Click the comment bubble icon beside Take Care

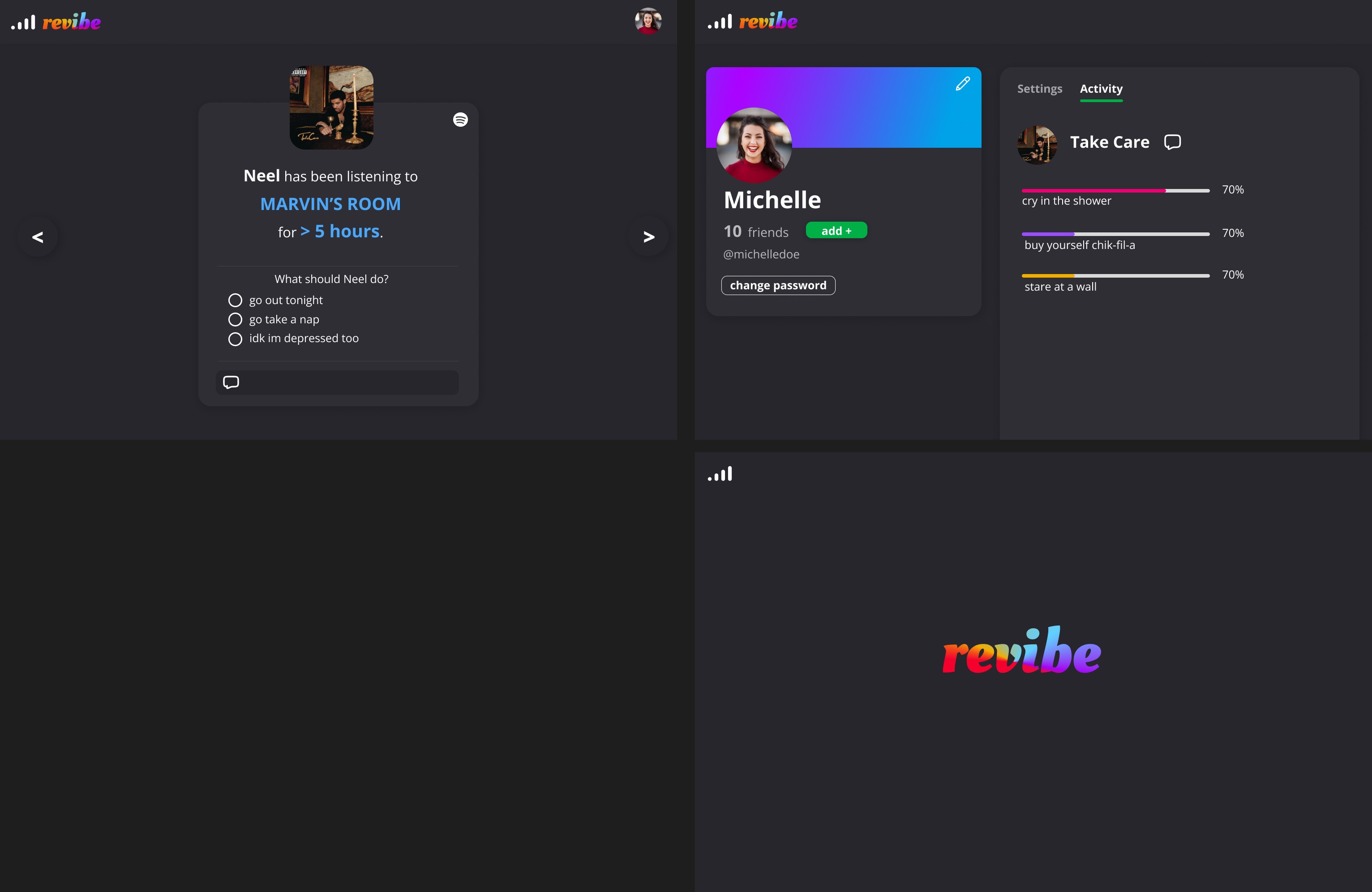(1172, 142)
